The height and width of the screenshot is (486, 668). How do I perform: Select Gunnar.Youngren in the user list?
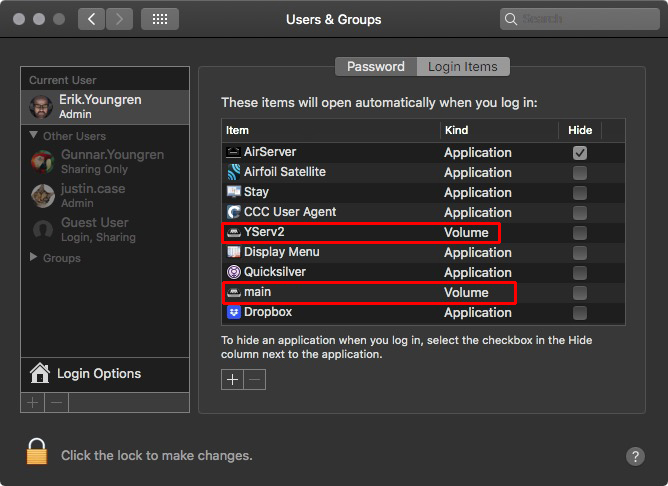(110, 160)
